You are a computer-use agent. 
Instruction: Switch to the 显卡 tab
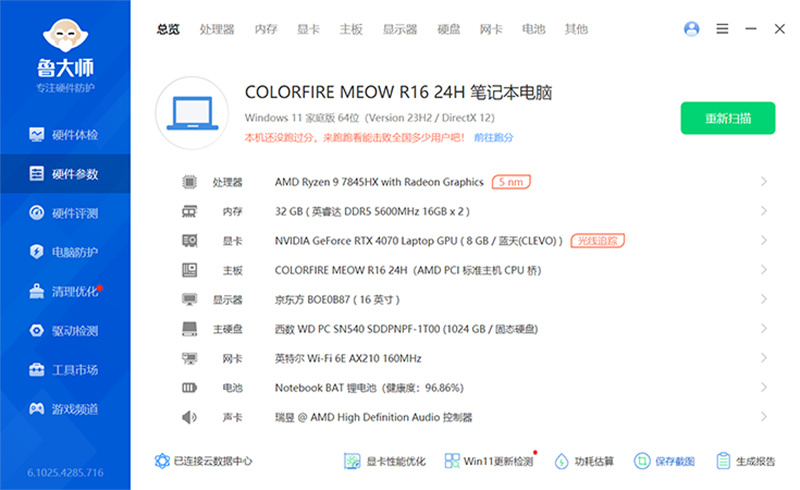[x=308, y=30]
